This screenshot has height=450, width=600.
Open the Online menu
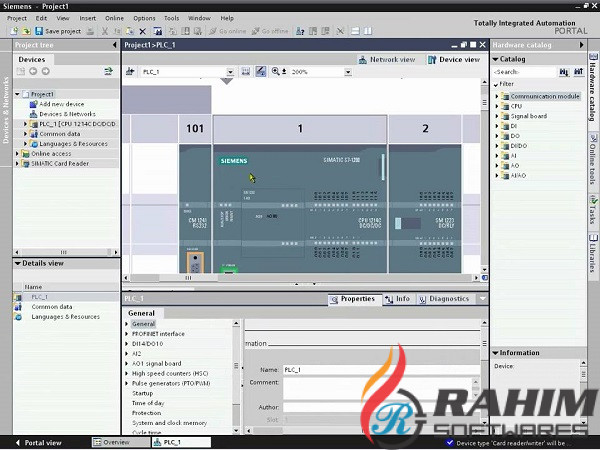click(114, 18)
